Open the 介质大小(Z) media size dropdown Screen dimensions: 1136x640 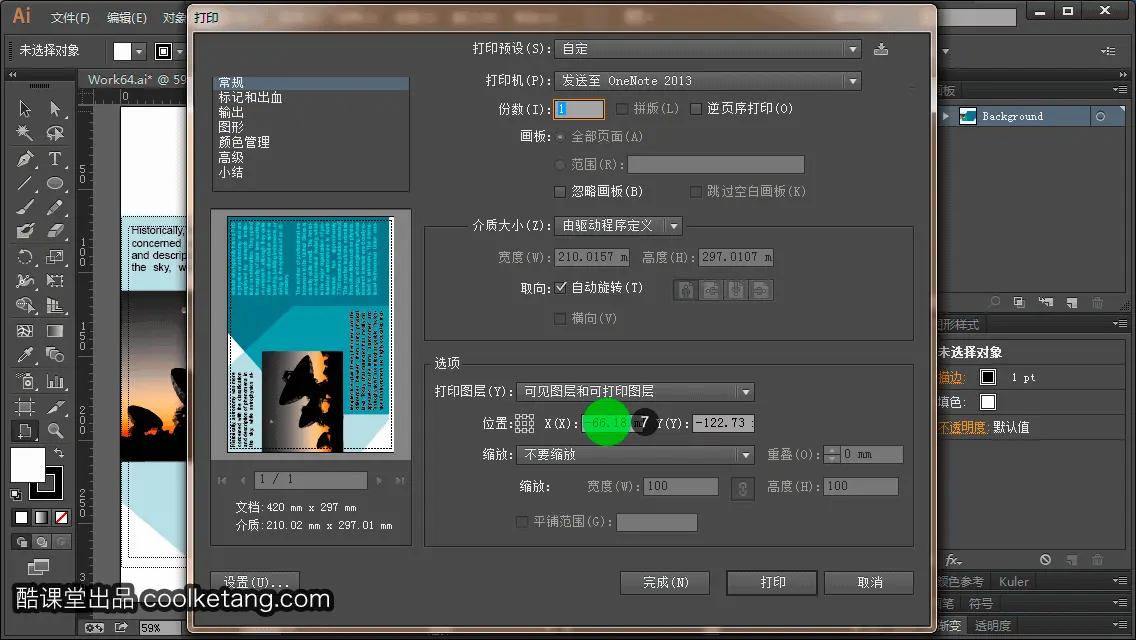(618, 225)
